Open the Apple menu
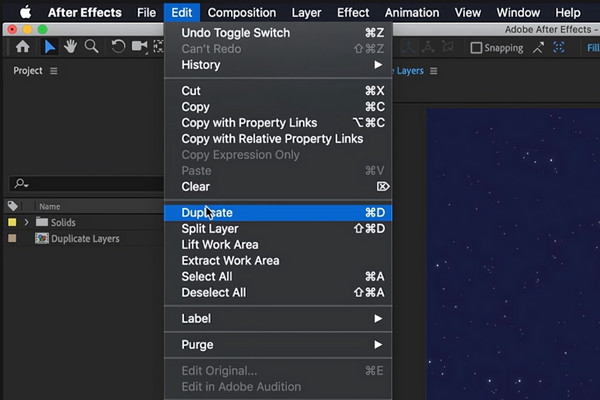The height and width of the screenshot is (400, 600). coord(25,12)
